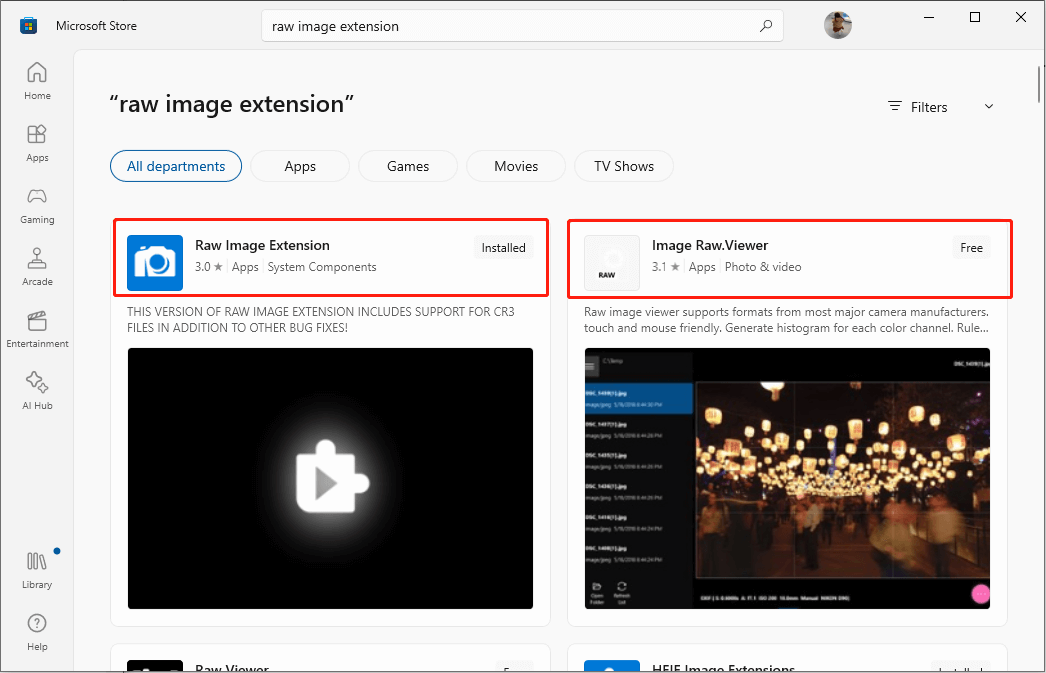Click the Photo & video category text
Viewport: 1046px width, 673px height.
coord(763,267)
